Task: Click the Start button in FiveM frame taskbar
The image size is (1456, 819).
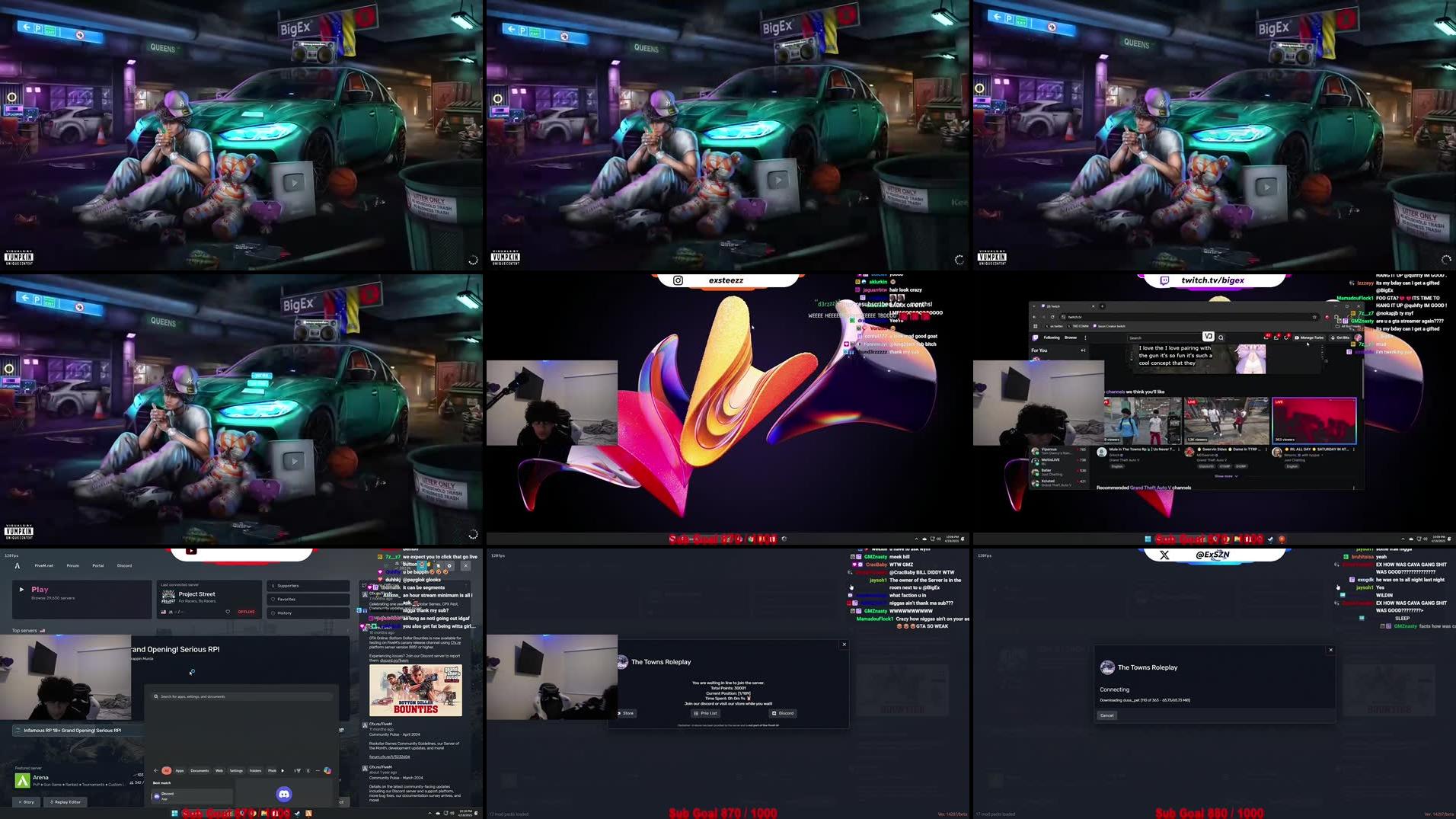Action: click(x=174, y=814)
